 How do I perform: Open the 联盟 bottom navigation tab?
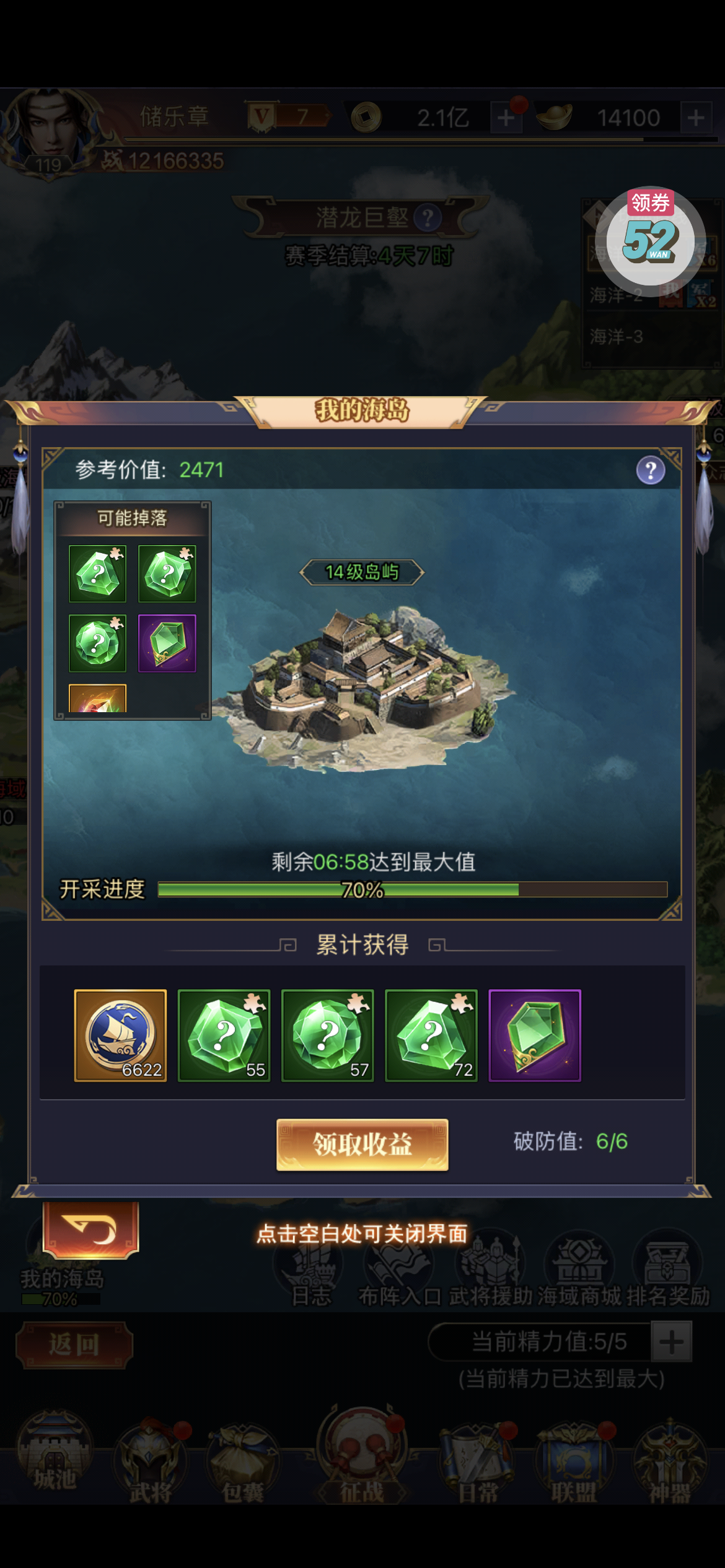[x=574, y=1461]
